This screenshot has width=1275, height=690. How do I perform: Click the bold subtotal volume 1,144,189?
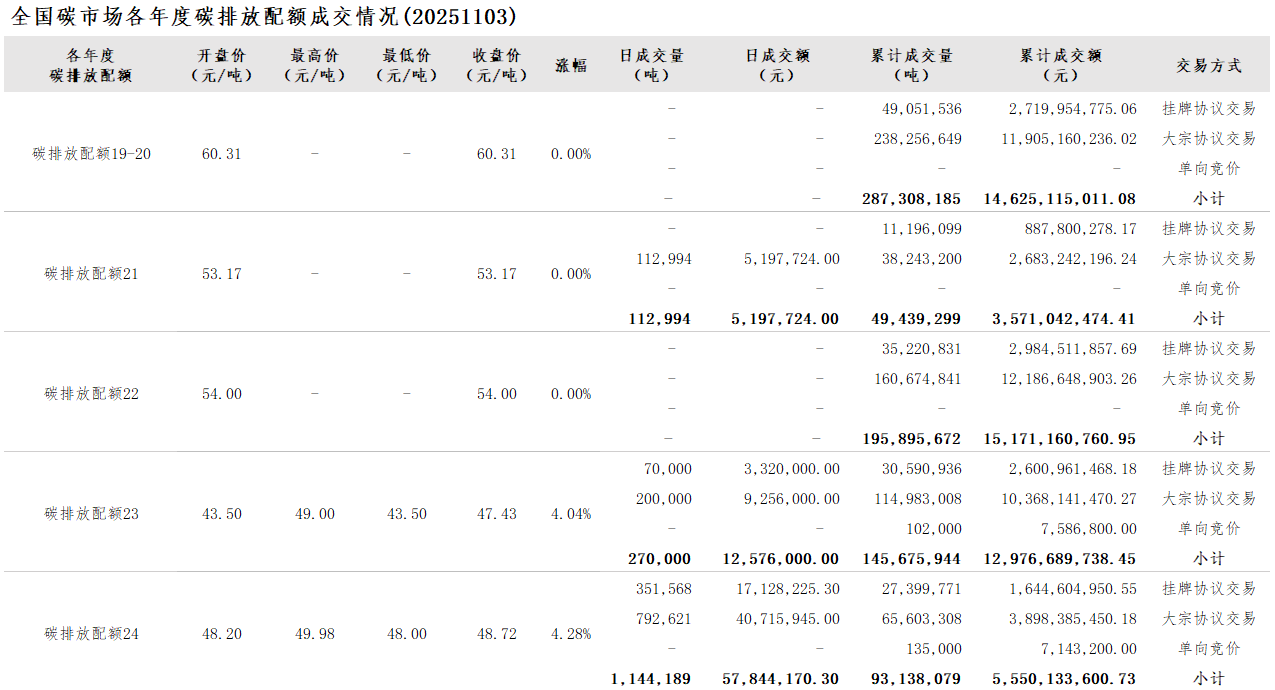point(650,679)
